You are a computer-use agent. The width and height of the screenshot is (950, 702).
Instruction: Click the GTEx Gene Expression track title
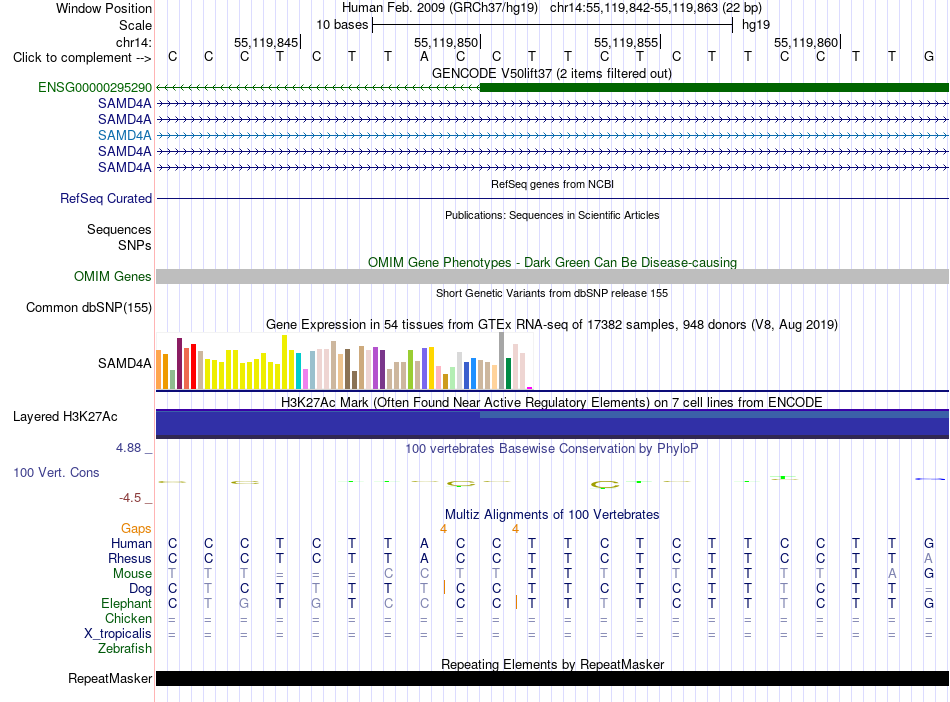point(552,324)
